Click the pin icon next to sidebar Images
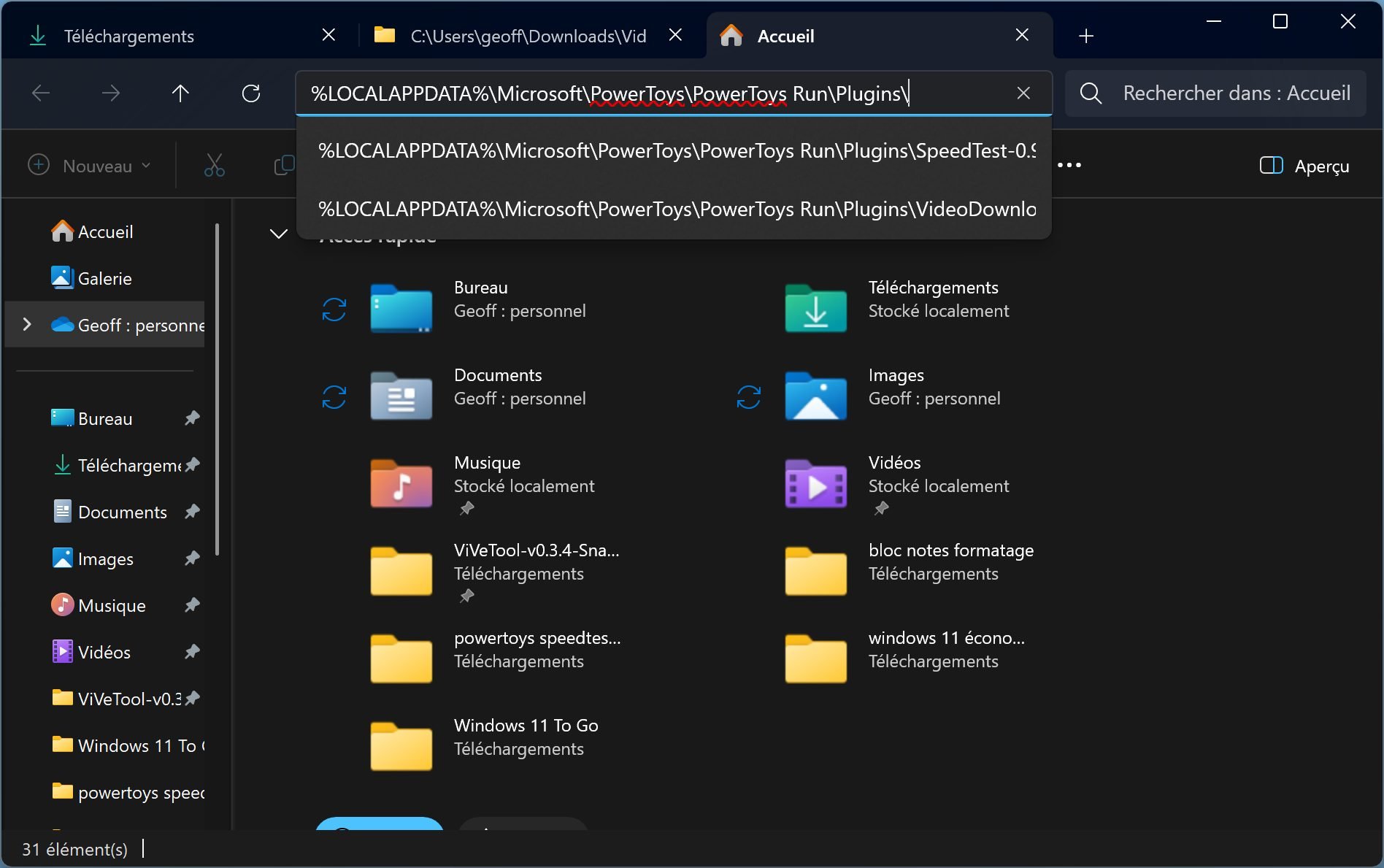The width and height of the screenshot is (1384, 868). pos(192,558)
